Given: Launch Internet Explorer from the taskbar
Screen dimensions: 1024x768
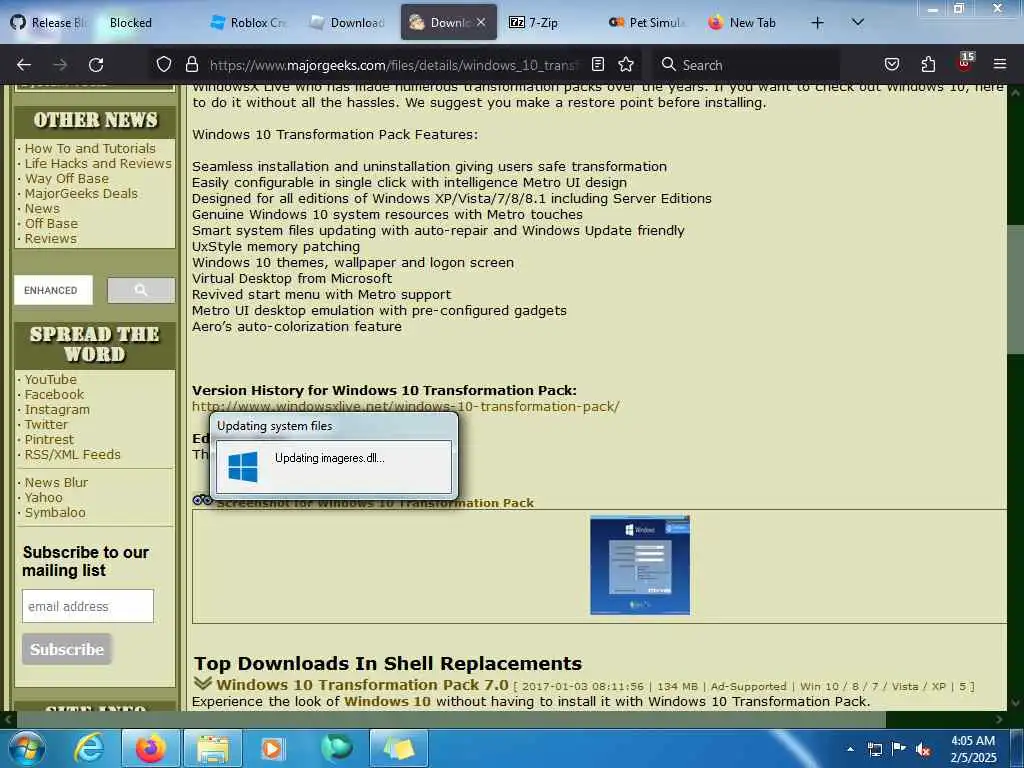Looking at the screenshot, I should (x=88, y=748).
